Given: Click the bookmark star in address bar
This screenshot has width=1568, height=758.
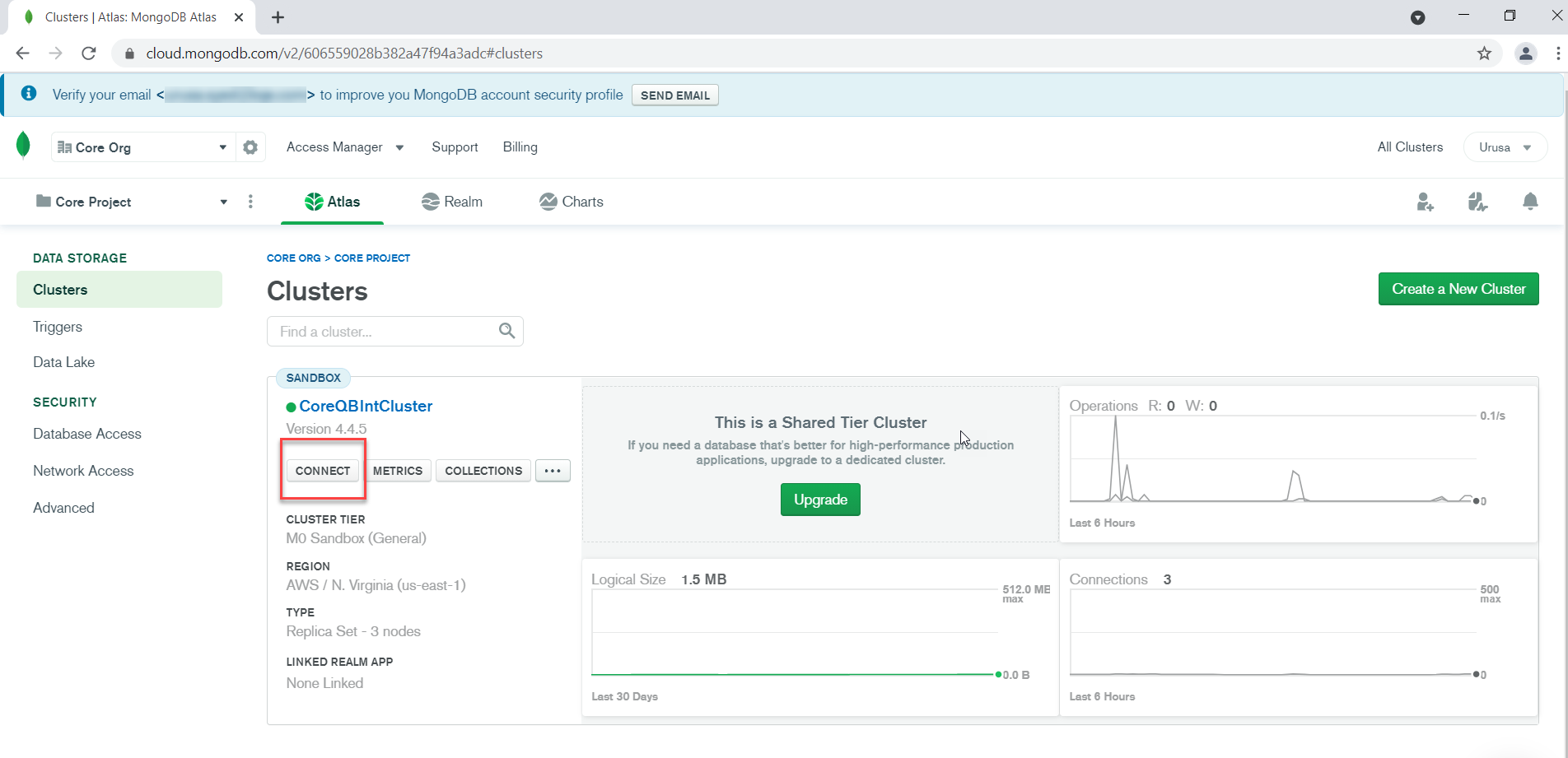Looking at the screenshot, I should (x=1485, y=53).
